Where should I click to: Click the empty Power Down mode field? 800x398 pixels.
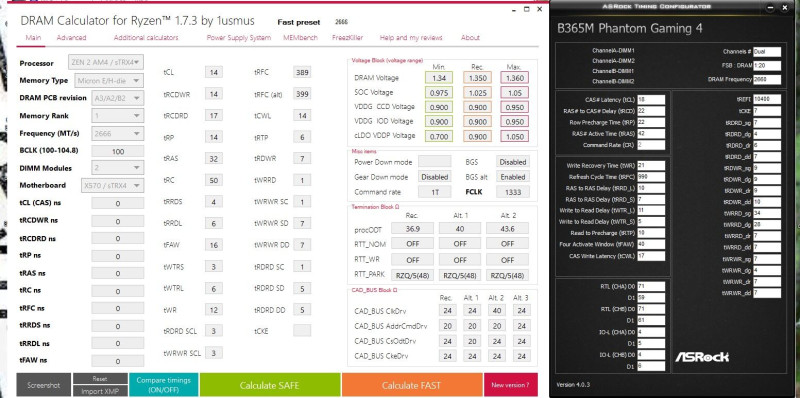435,162
